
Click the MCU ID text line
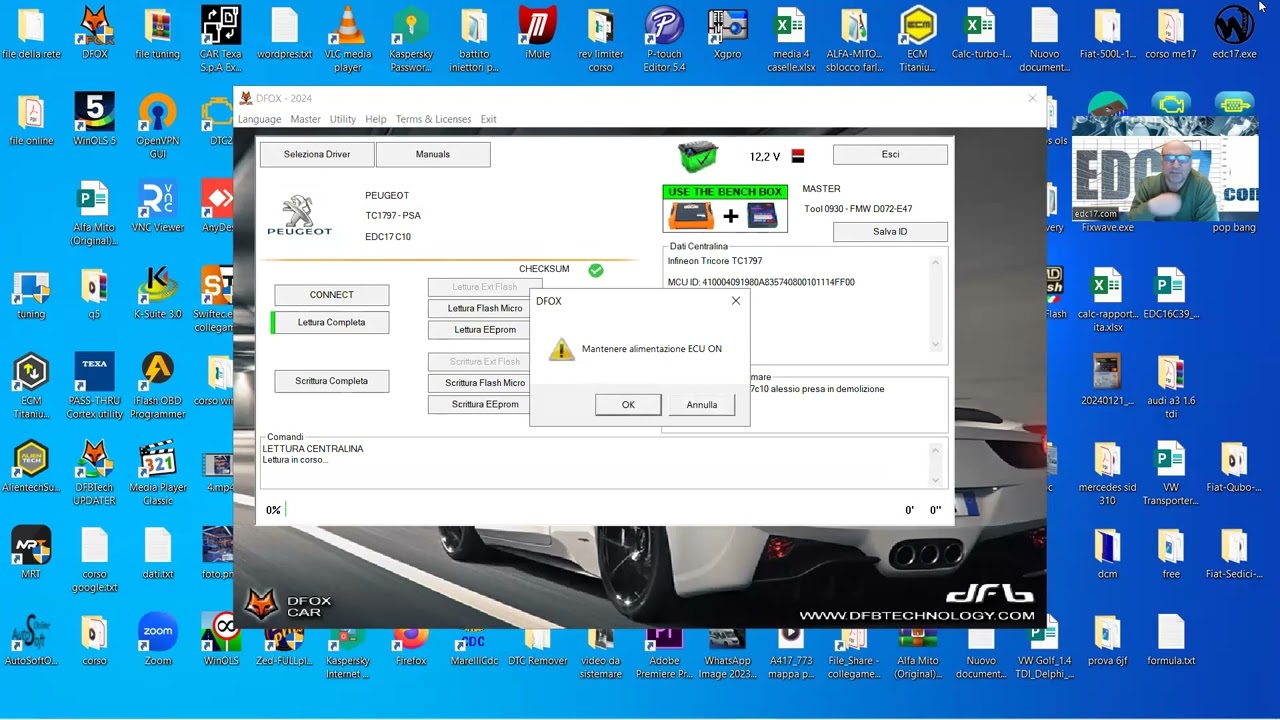(x=761, y=282)
